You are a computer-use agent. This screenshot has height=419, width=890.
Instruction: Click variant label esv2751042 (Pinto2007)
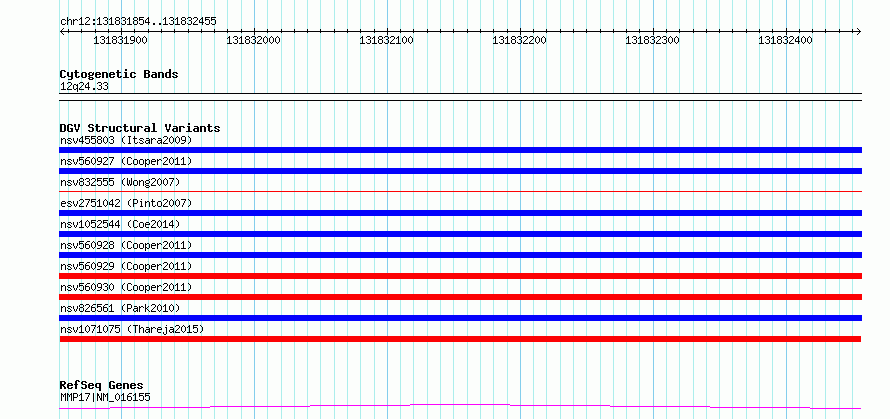click(x=126, y=203)
